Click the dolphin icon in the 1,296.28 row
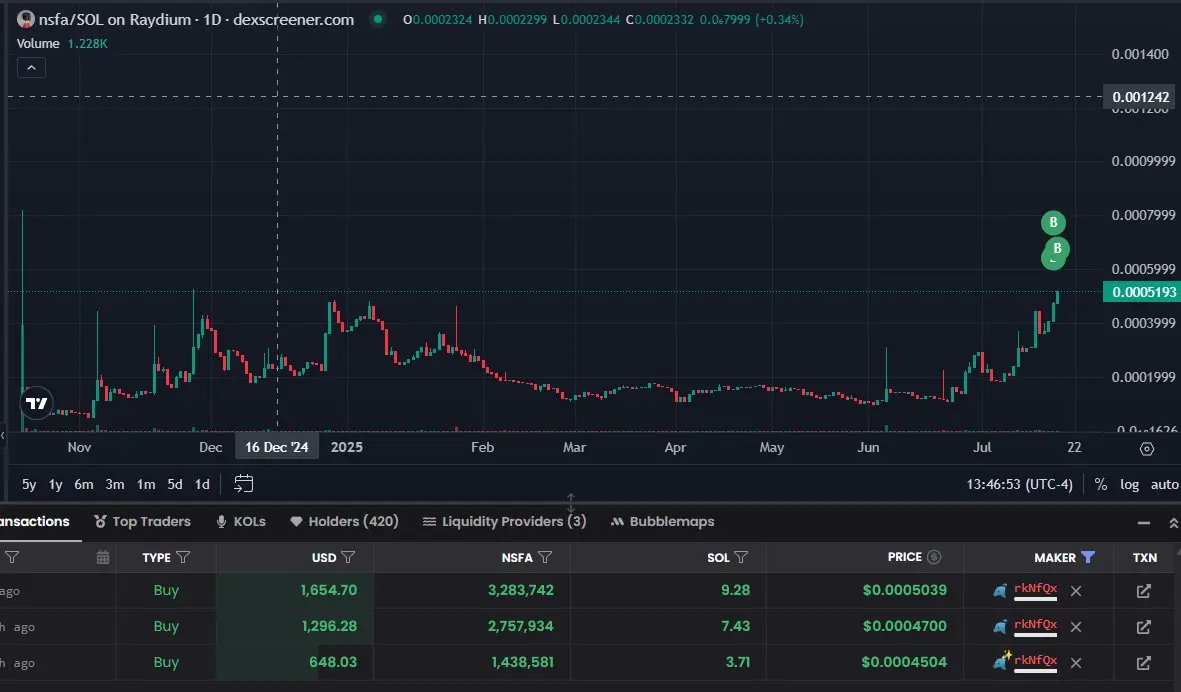Viewport: 1181px width, 692px height. coord(999,626)
